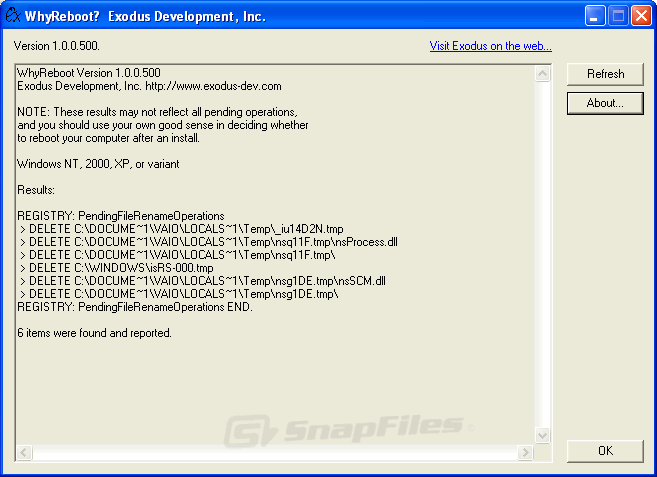Click the '6 items were found' line
Viewport: 657px width, 477px height.
[x=94, y=333]
